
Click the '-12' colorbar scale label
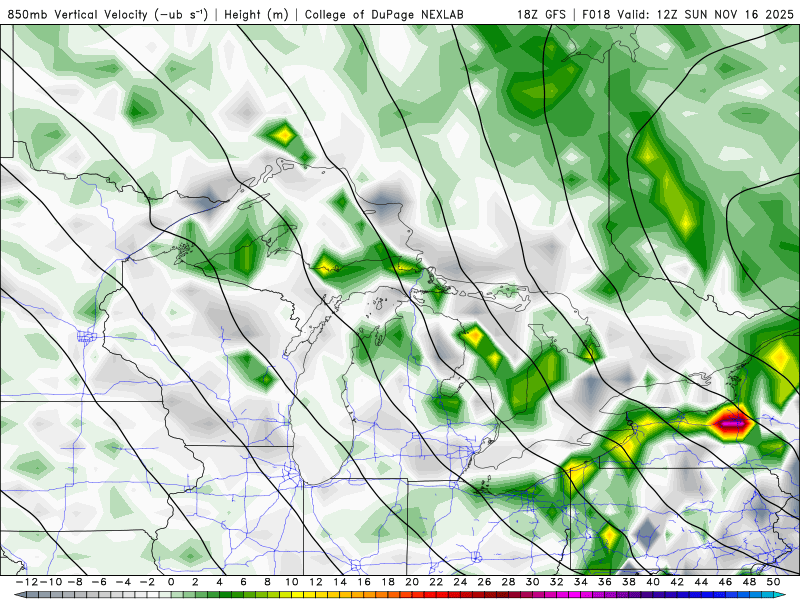point(26,582)
